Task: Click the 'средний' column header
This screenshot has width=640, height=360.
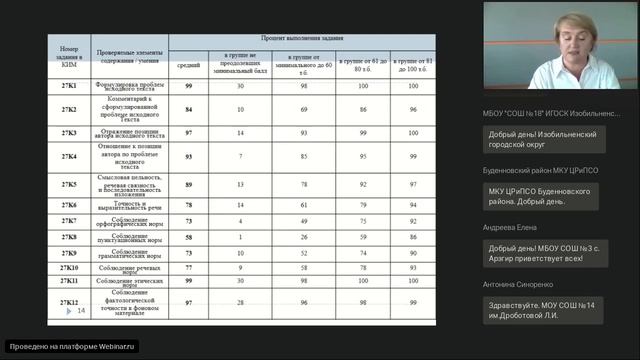Action: pos(189,65)
